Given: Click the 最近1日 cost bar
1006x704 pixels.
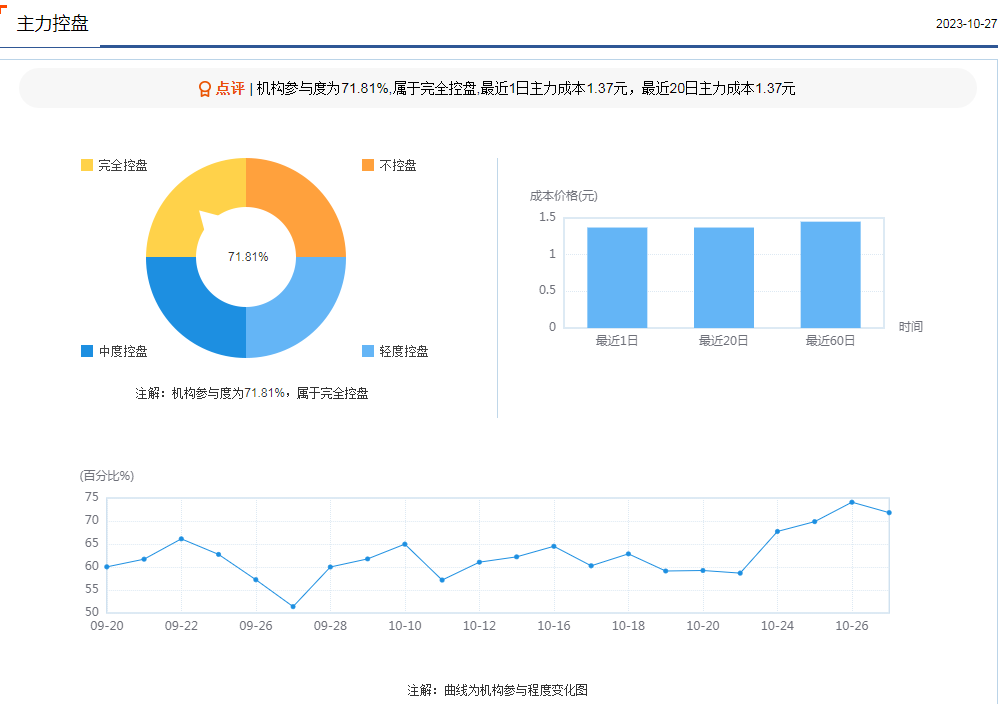Looking at the screenshot, I should tap(617, 277).
